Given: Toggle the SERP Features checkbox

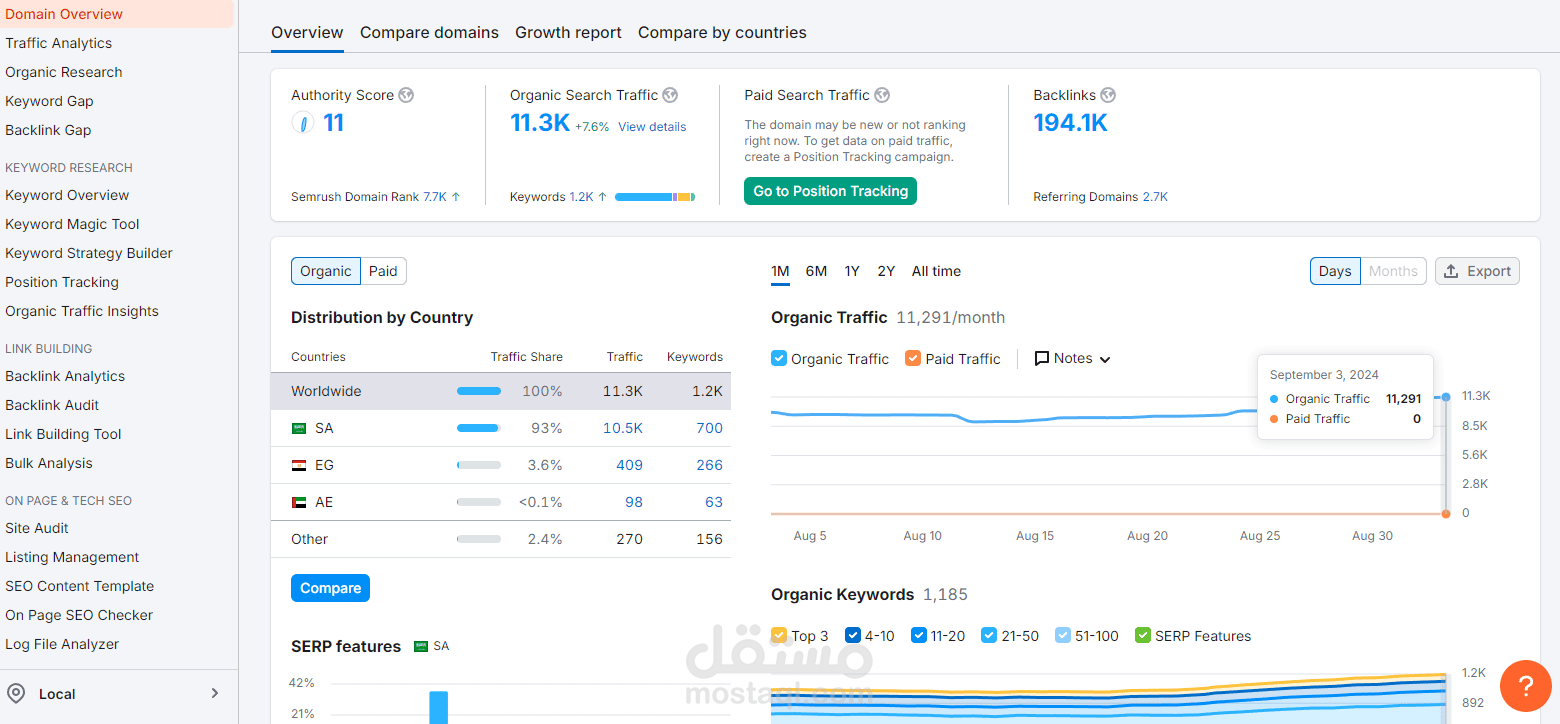Looking at the screenshot, I should pos(1143,635).
